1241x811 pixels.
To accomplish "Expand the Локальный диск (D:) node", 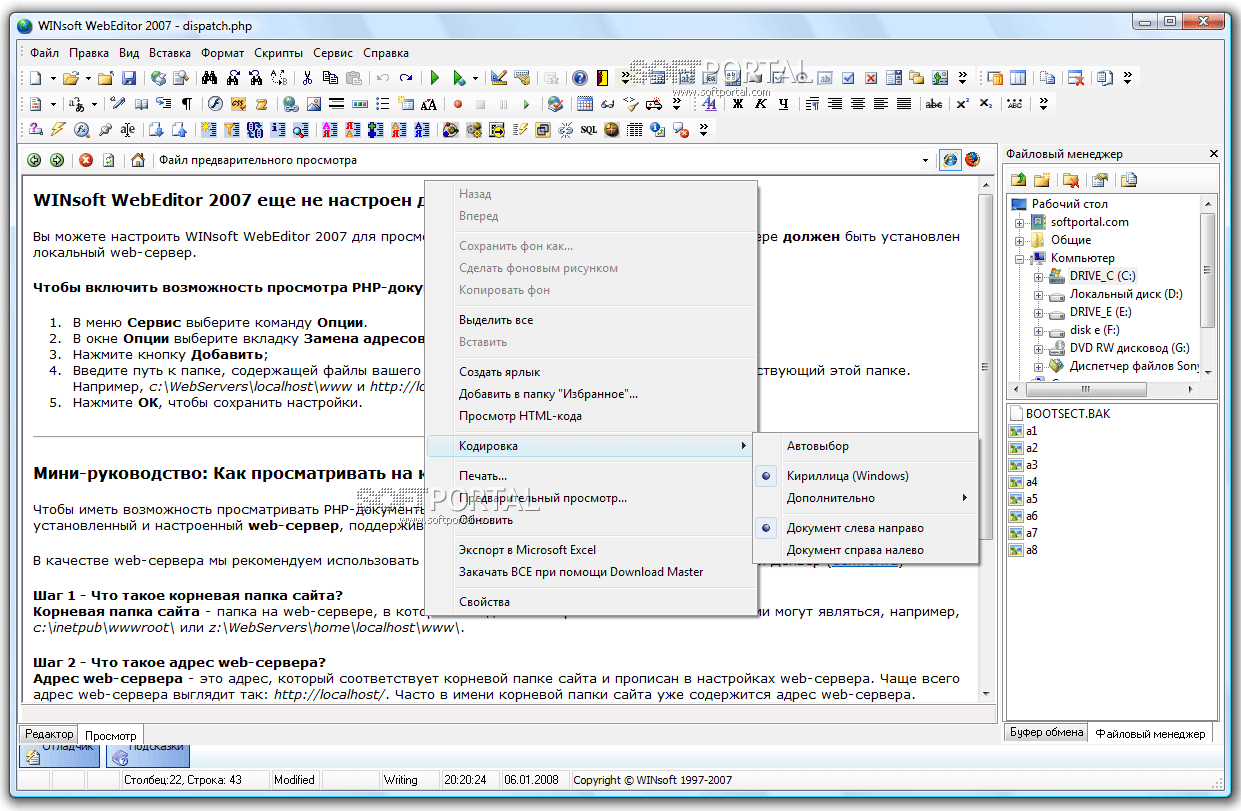I will [1039, 294].
